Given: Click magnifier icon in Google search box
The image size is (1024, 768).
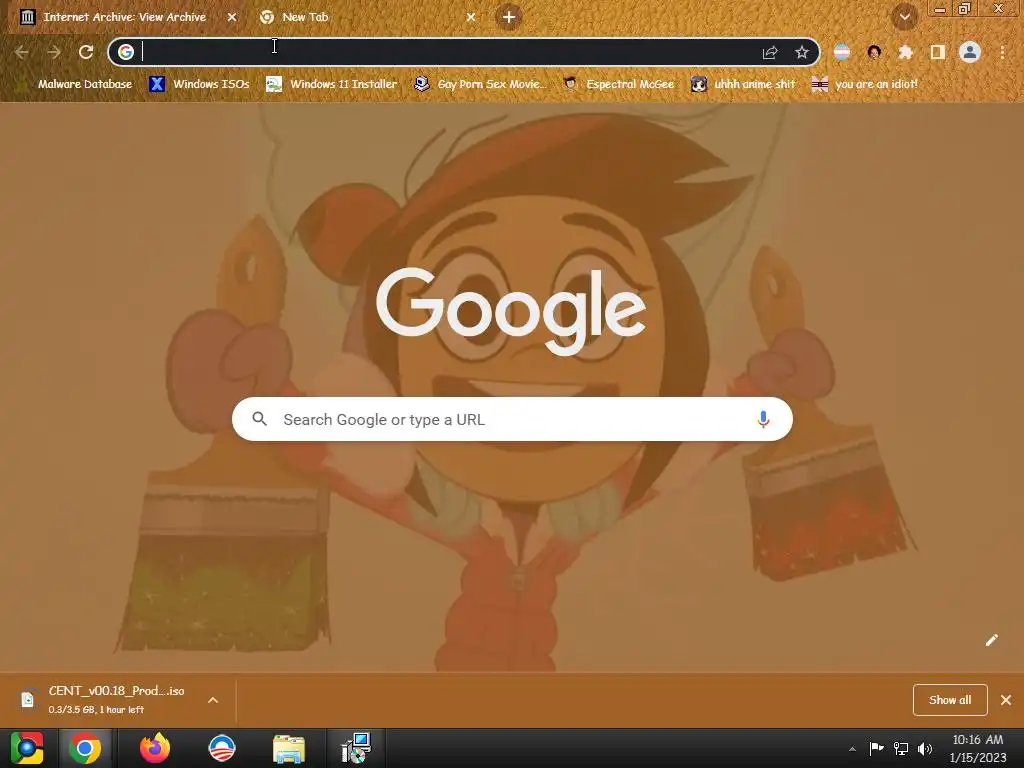Looking at the screenshot, I should (259, 419).
